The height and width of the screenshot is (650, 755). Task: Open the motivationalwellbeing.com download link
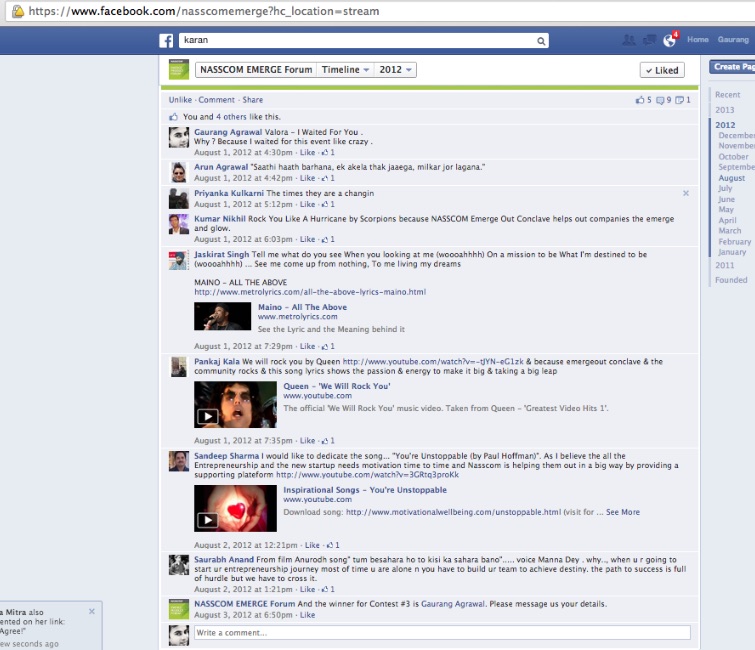[454, 512]
